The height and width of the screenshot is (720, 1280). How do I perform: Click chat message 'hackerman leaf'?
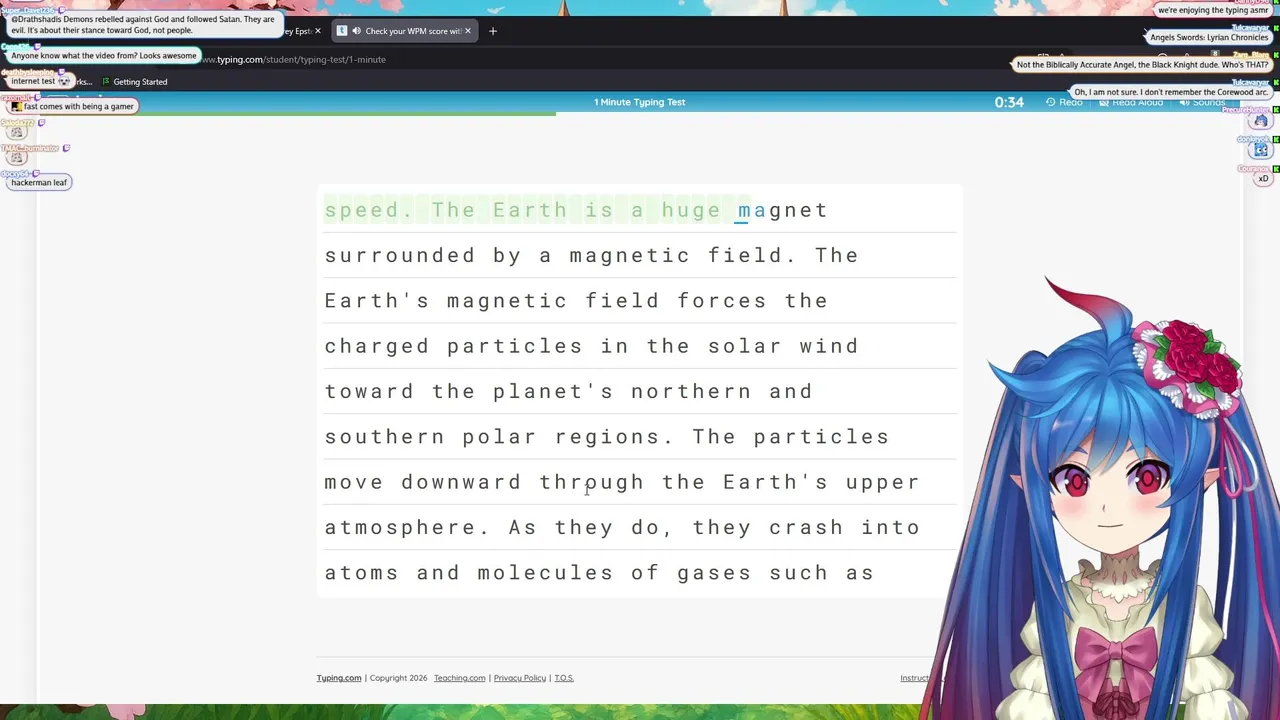click(x=39, y=182)
